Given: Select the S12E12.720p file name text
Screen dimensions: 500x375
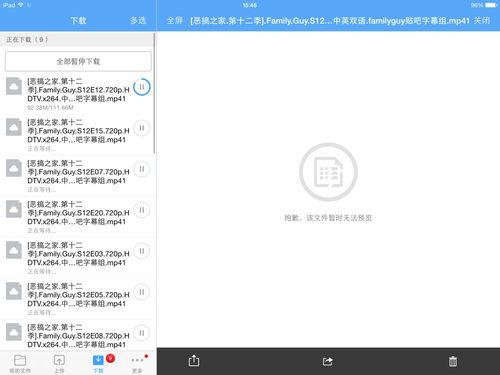Looking at the screenshot, I should (x=78, y=90).
